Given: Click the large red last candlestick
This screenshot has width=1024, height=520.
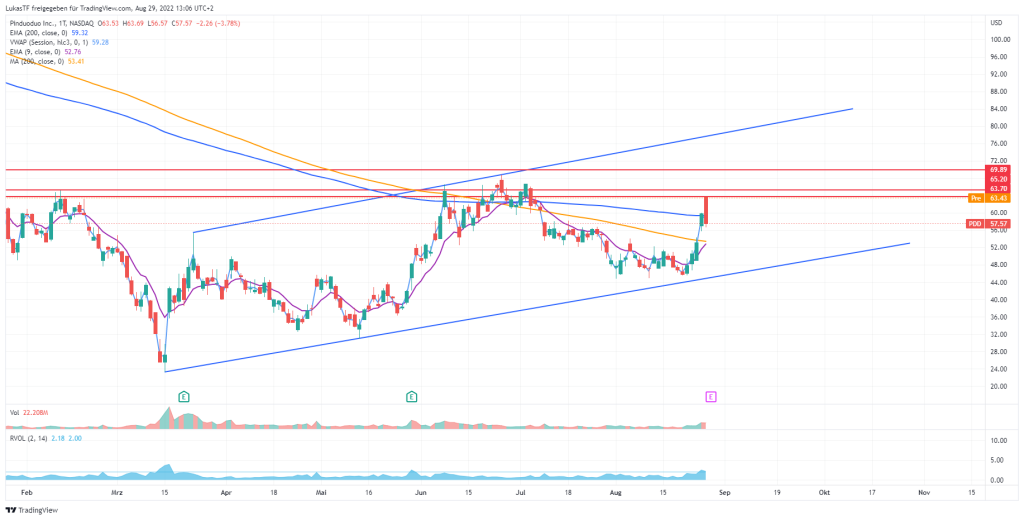Looking at the screenshot, I should tap(706, 209).
